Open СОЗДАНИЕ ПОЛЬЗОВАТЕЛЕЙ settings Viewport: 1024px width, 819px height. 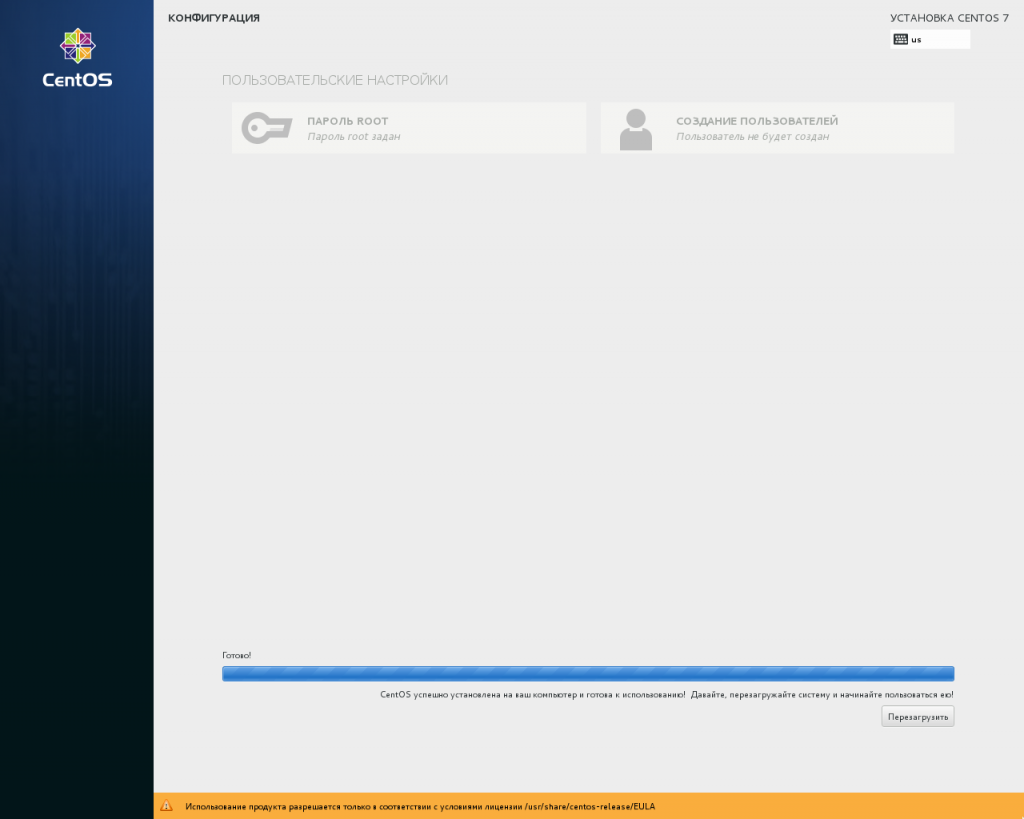click(756, 121)
